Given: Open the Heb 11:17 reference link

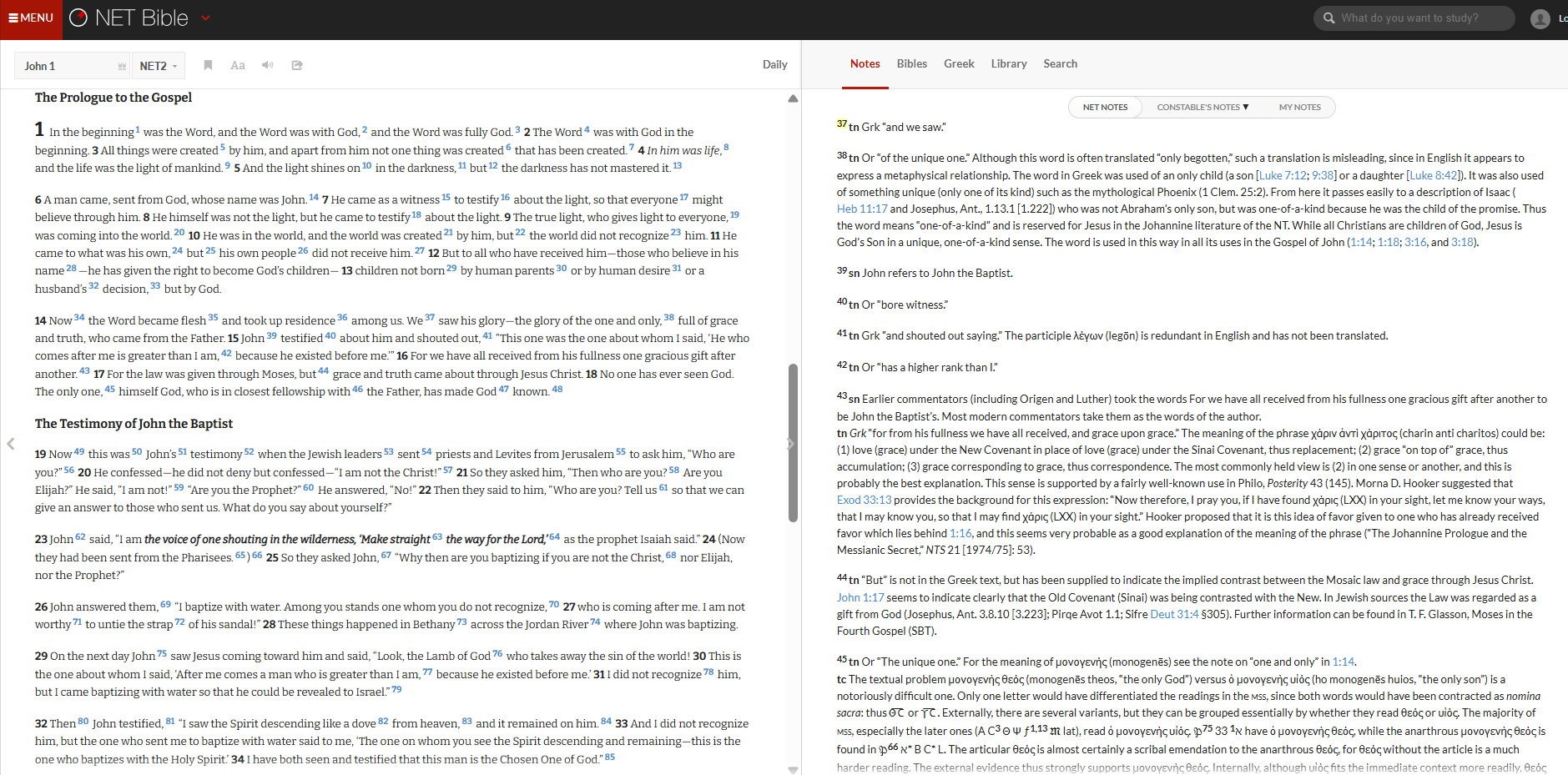Looking at the screenshot, I should tap(862, 209).
